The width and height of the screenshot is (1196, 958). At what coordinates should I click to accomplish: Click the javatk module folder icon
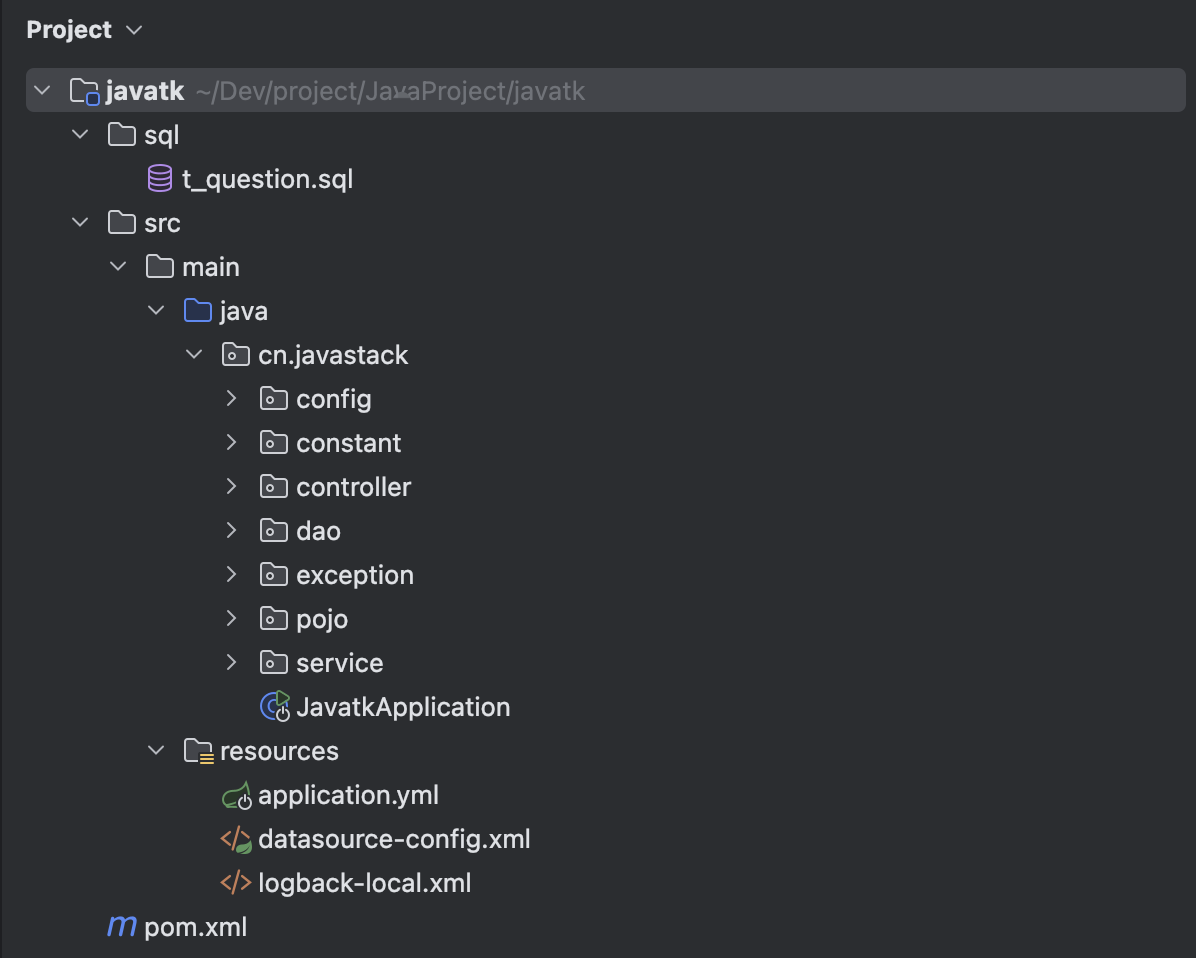[x=84, y=92]
